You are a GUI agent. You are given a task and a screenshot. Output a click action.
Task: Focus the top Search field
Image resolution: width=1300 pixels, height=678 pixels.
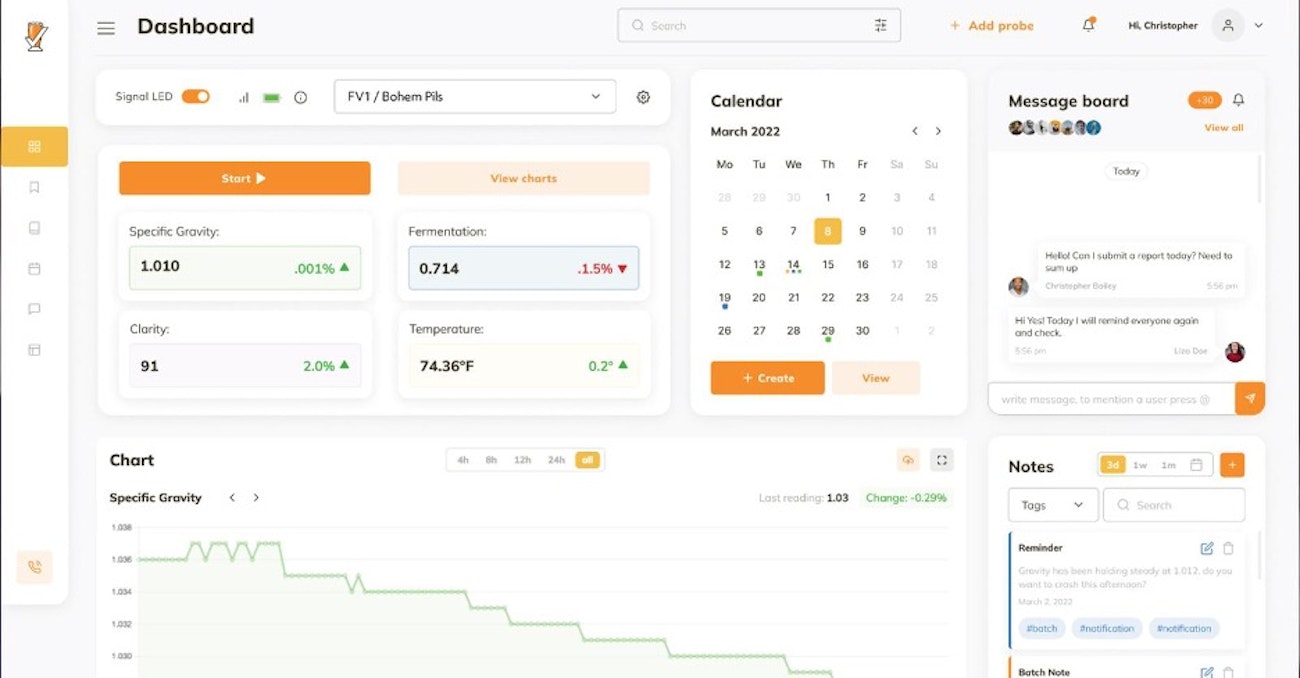tap(759, 26)
